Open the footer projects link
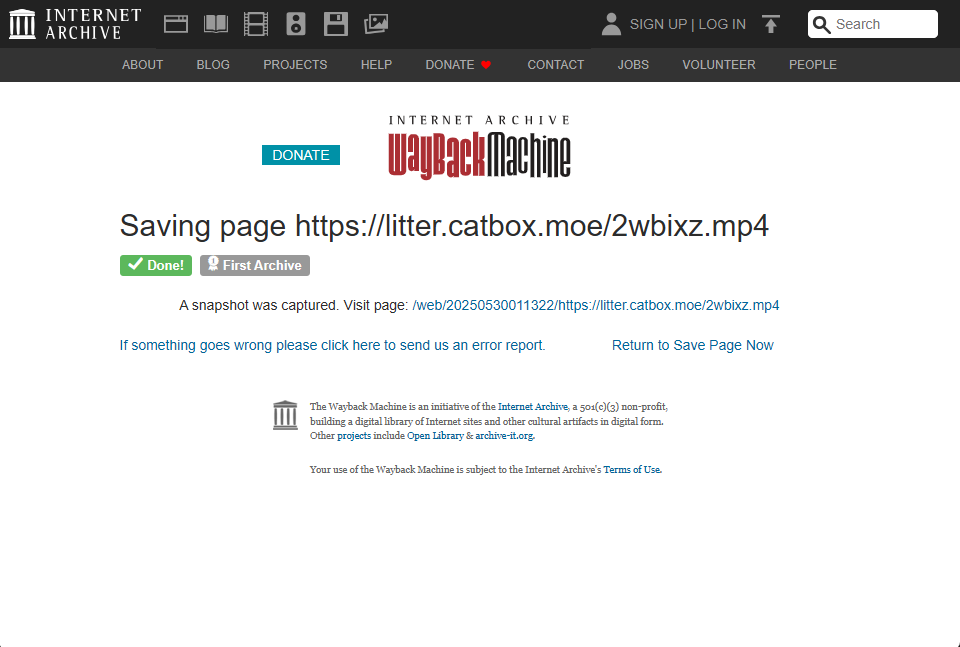 click(x=354, y=436)
